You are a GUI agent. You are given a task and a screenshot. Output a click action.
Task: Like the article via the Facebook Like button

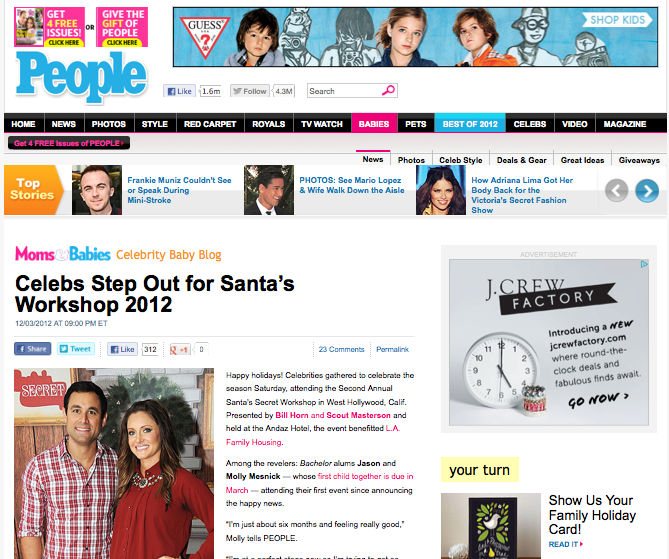122,349
